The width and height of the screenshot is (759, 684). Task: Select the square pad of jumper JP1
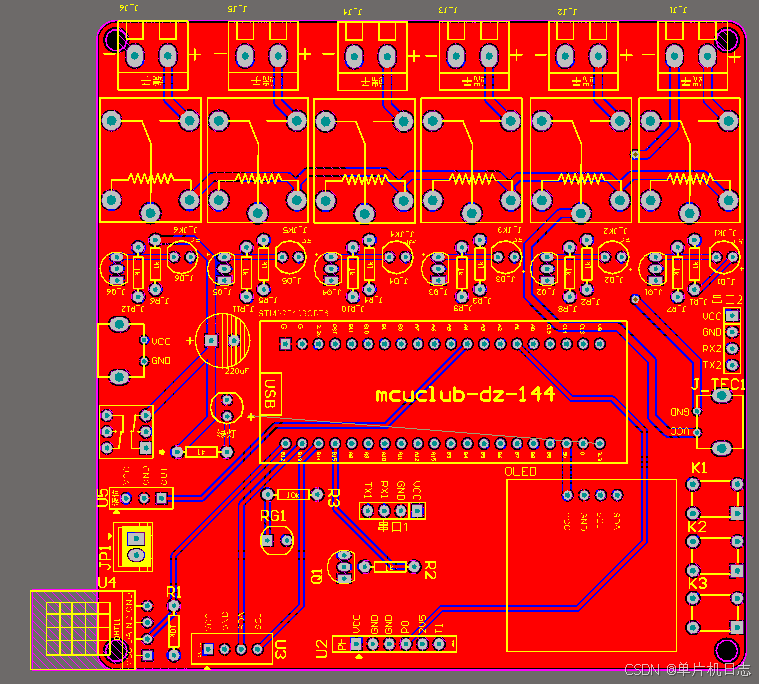coord(136,538)
